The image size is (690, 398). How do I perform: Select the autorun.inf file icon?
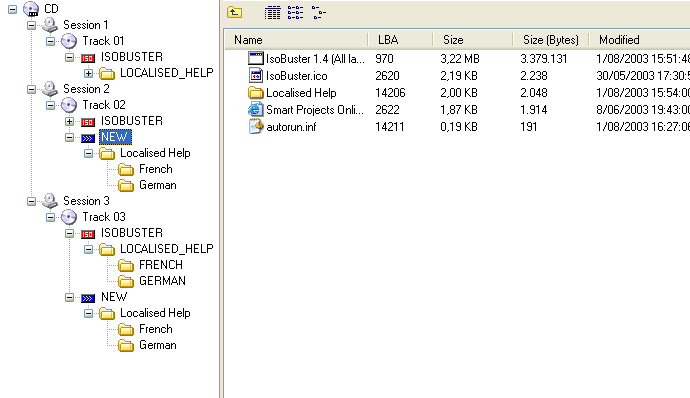[256, 127]
